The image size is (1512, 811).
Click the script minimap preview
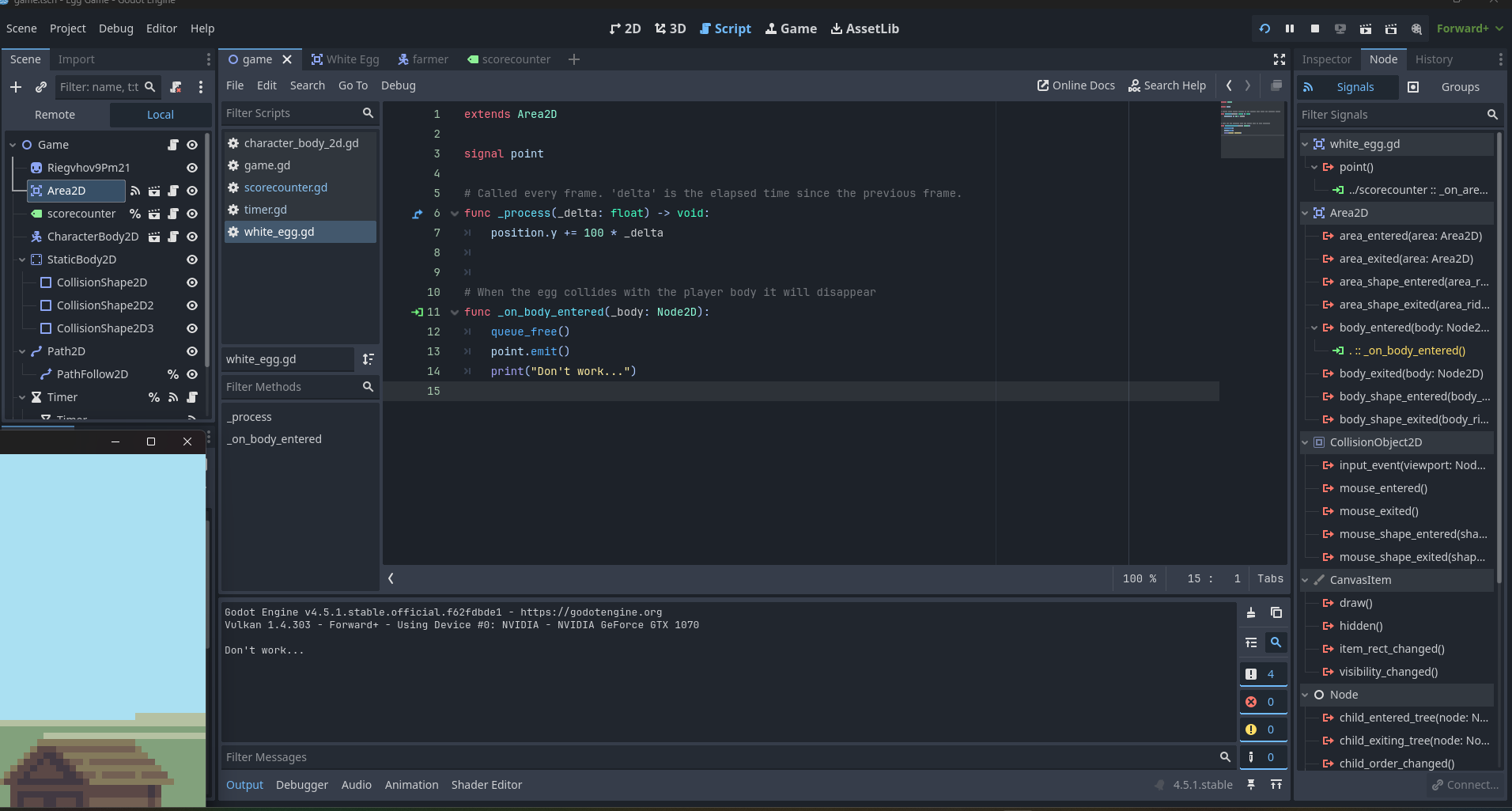coord(1252,128)
